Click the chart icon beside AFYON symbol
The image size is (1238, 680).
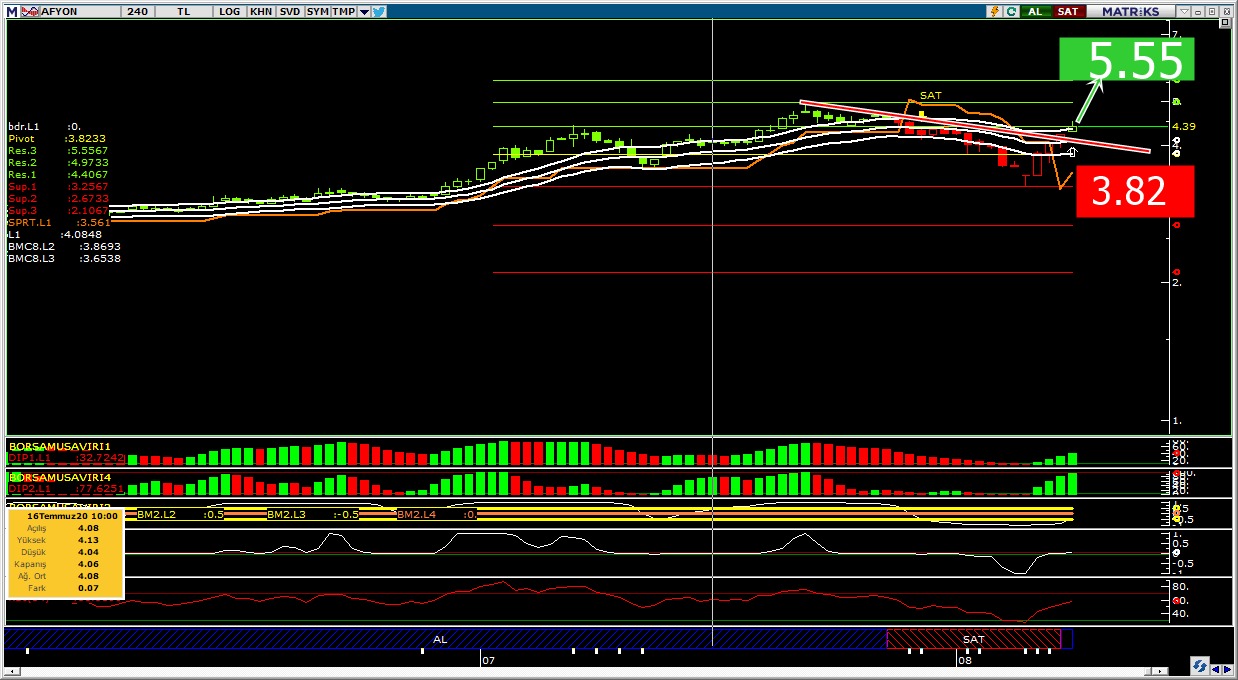tap(28, 11)
